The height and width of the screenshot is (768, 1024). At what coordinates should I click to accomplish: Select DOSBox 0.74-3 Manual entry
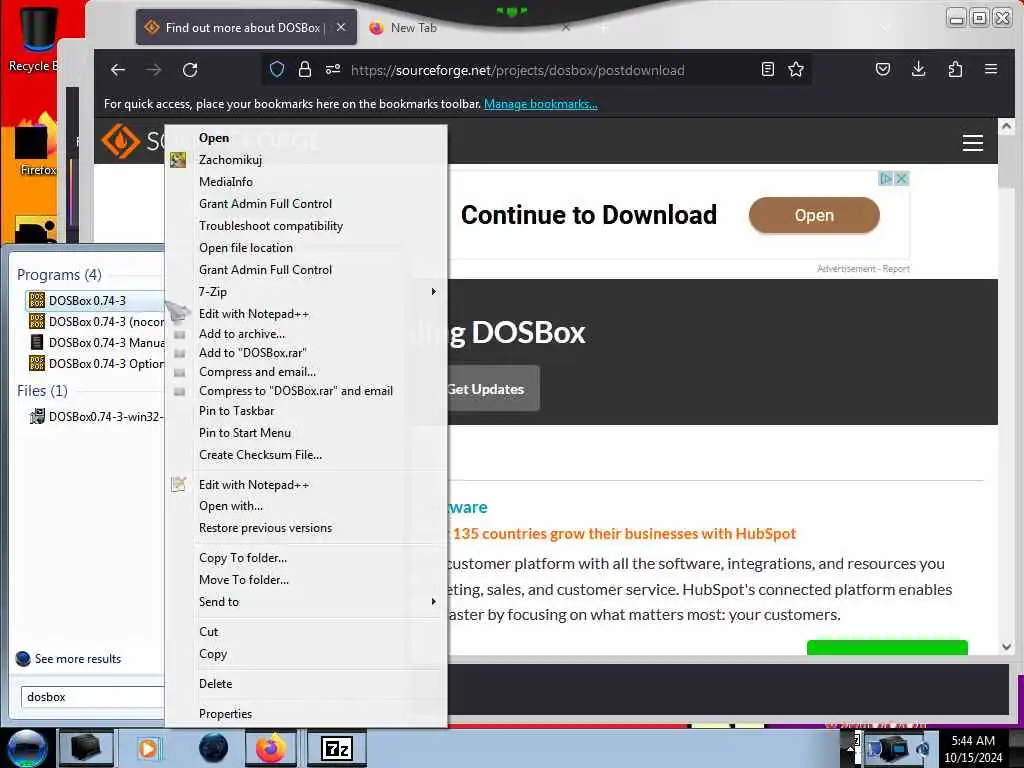(x=97, y=342)
